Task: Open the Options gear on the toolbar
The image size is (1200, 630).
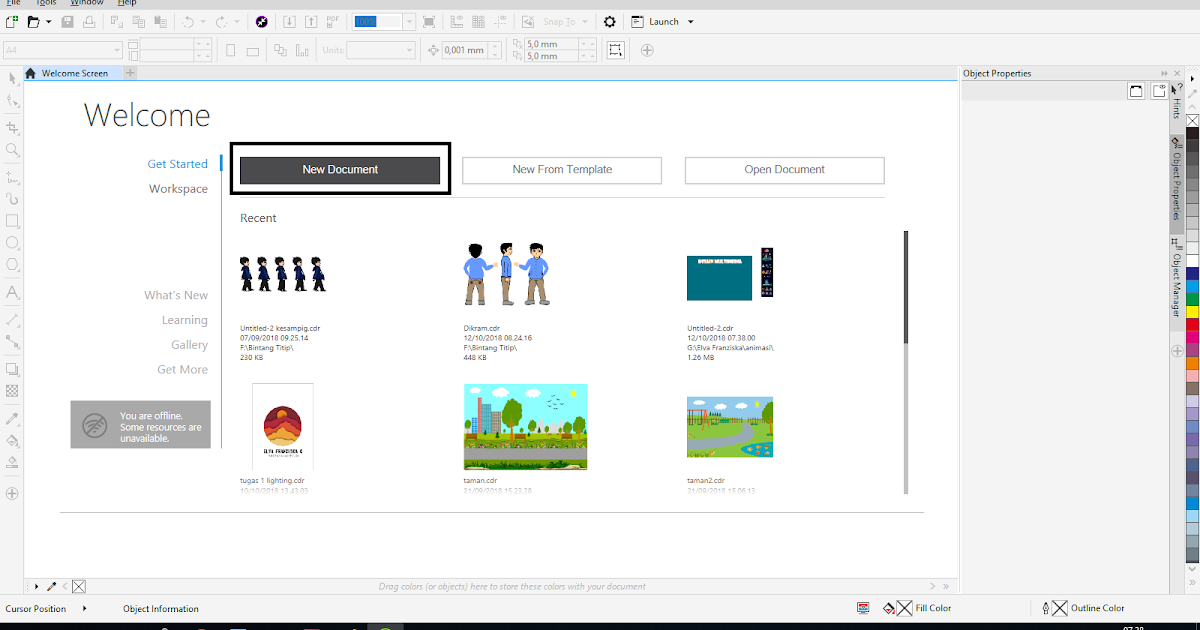Action: pyautogui.click(x=608, y=21)
